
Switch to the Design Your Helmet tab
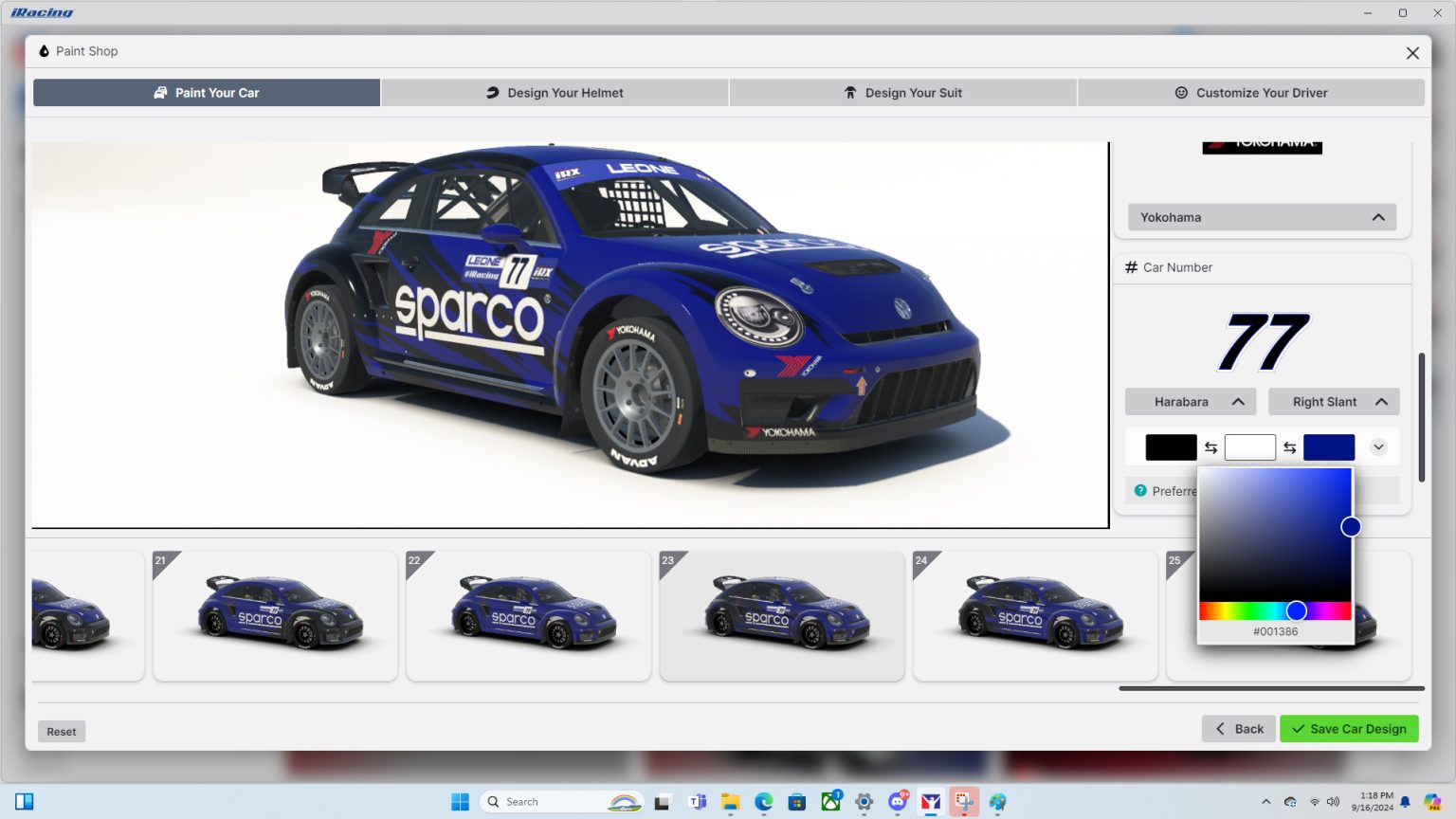point(555,92)
